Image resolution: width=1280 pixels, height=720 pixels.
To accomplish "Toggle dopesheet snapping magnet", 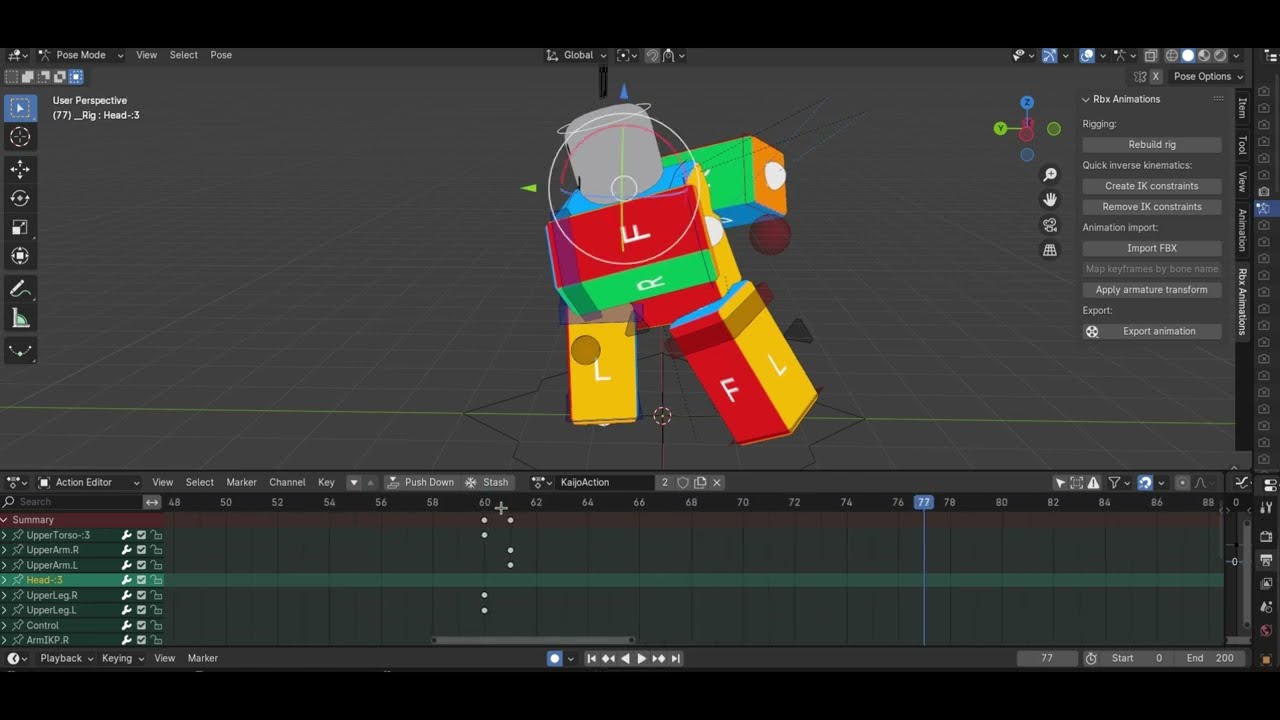I will (1146, 482).
